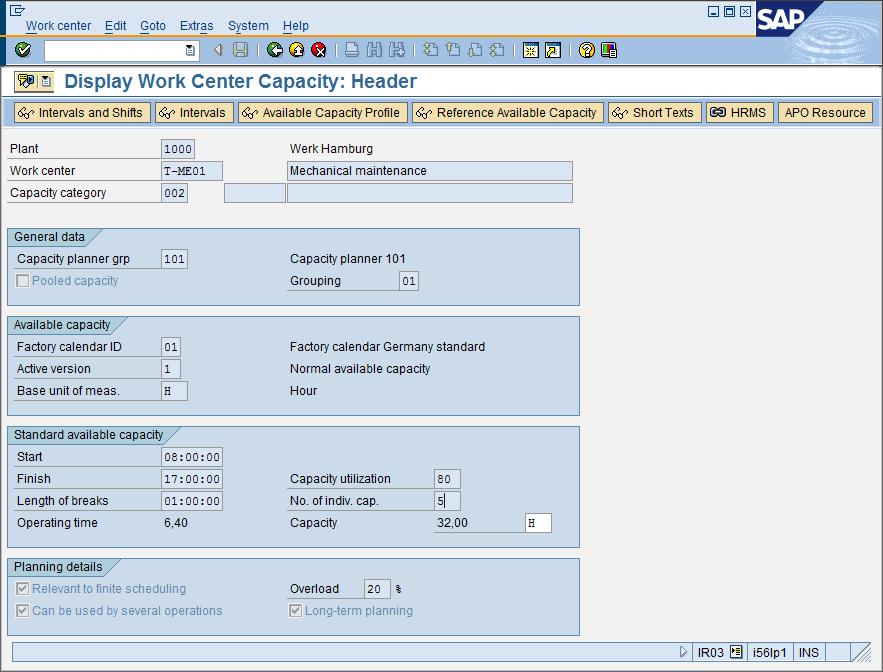Open Available Capacity Profile
The width and height of the screenshot is (883, 672).
tap(323, 113)
